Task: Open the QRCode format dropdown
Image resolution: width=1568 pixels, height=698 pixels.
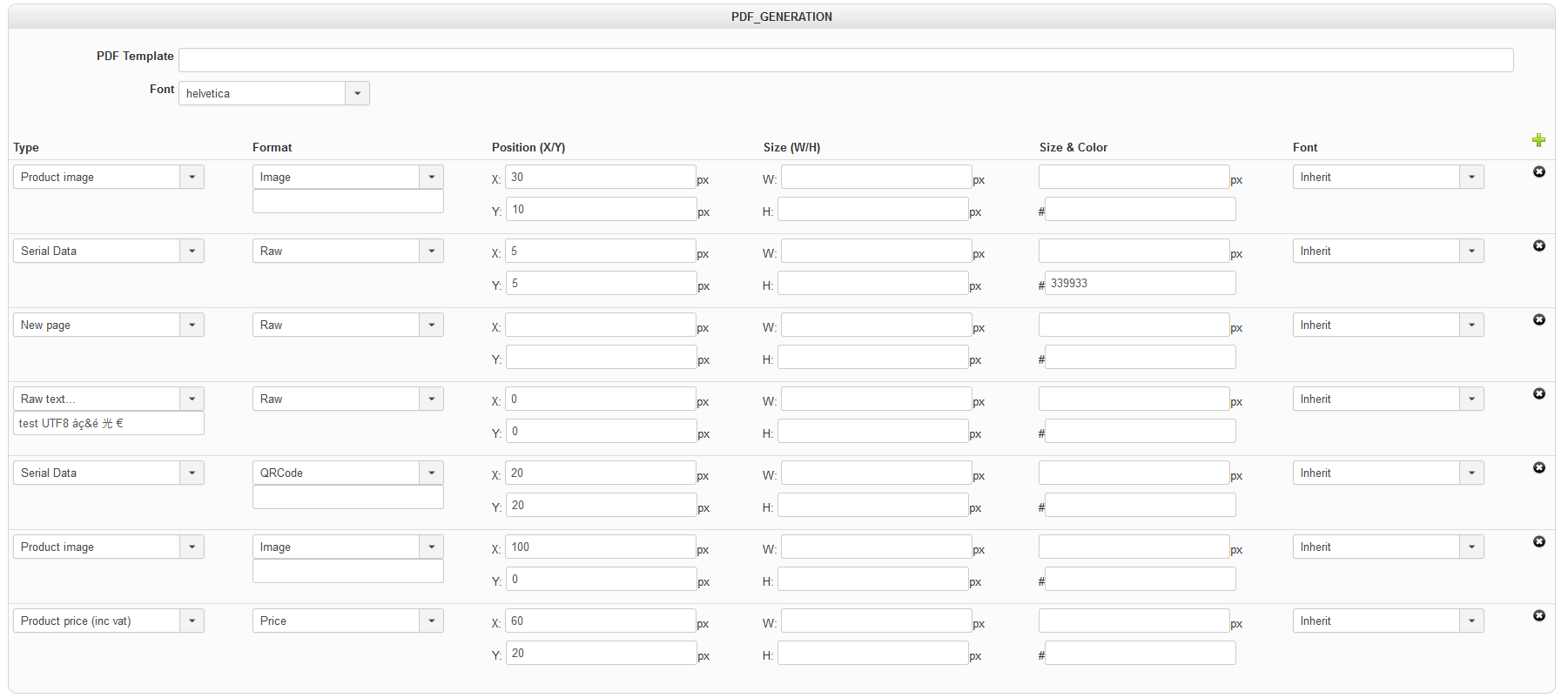Action: [431, 473]
